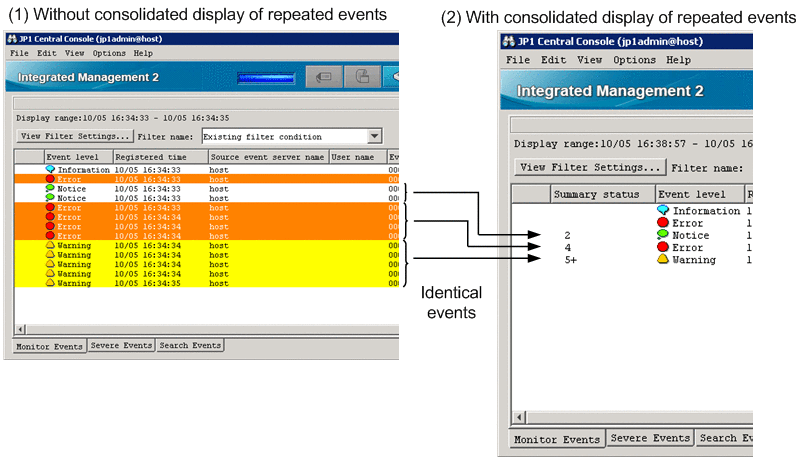Viewport: 800px width, 461px height.
Task: Open Options menu in left console window
Action: [x=109, y=53]
